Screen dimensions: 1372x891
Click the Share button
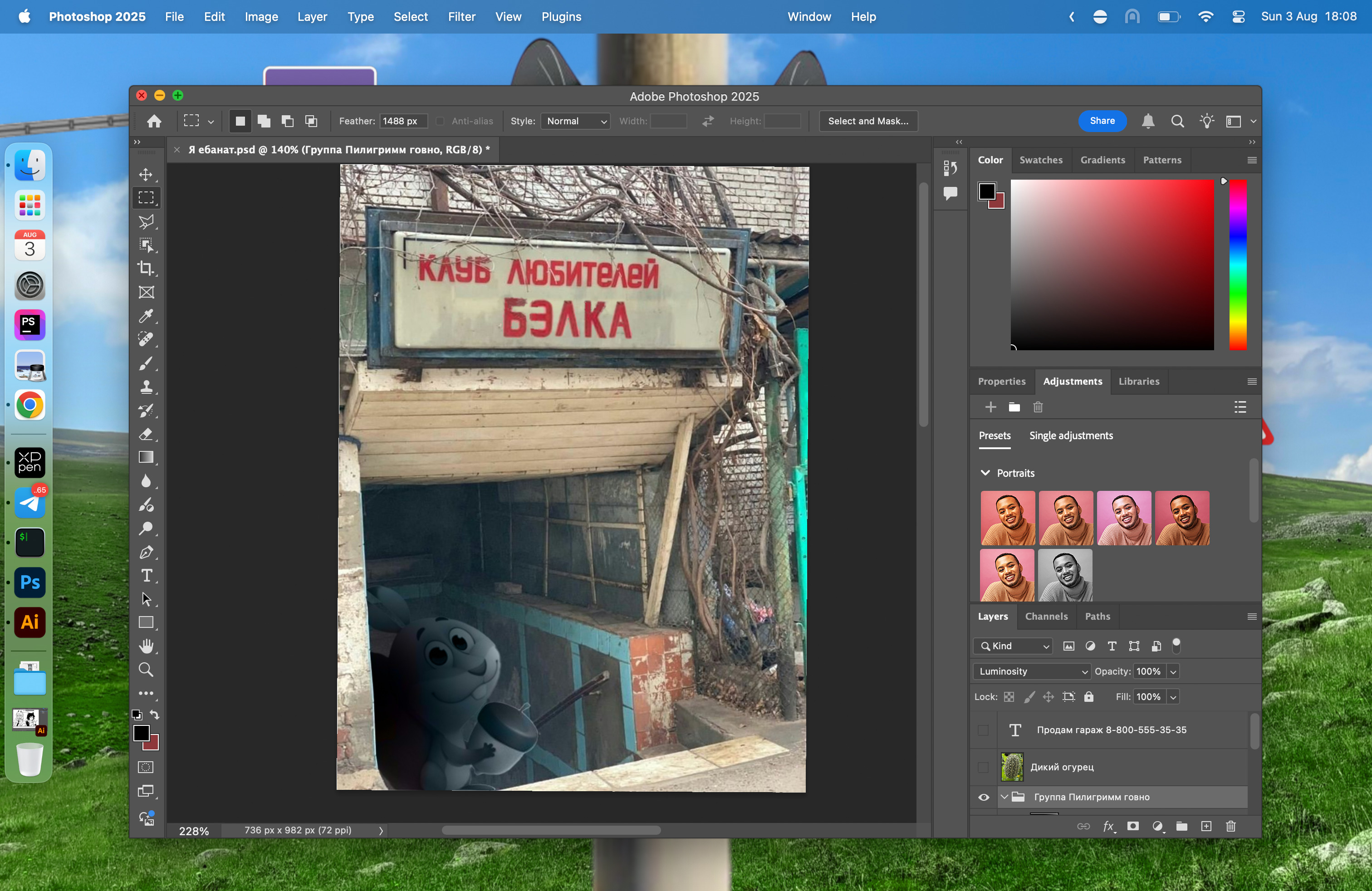click(1102, 121)
